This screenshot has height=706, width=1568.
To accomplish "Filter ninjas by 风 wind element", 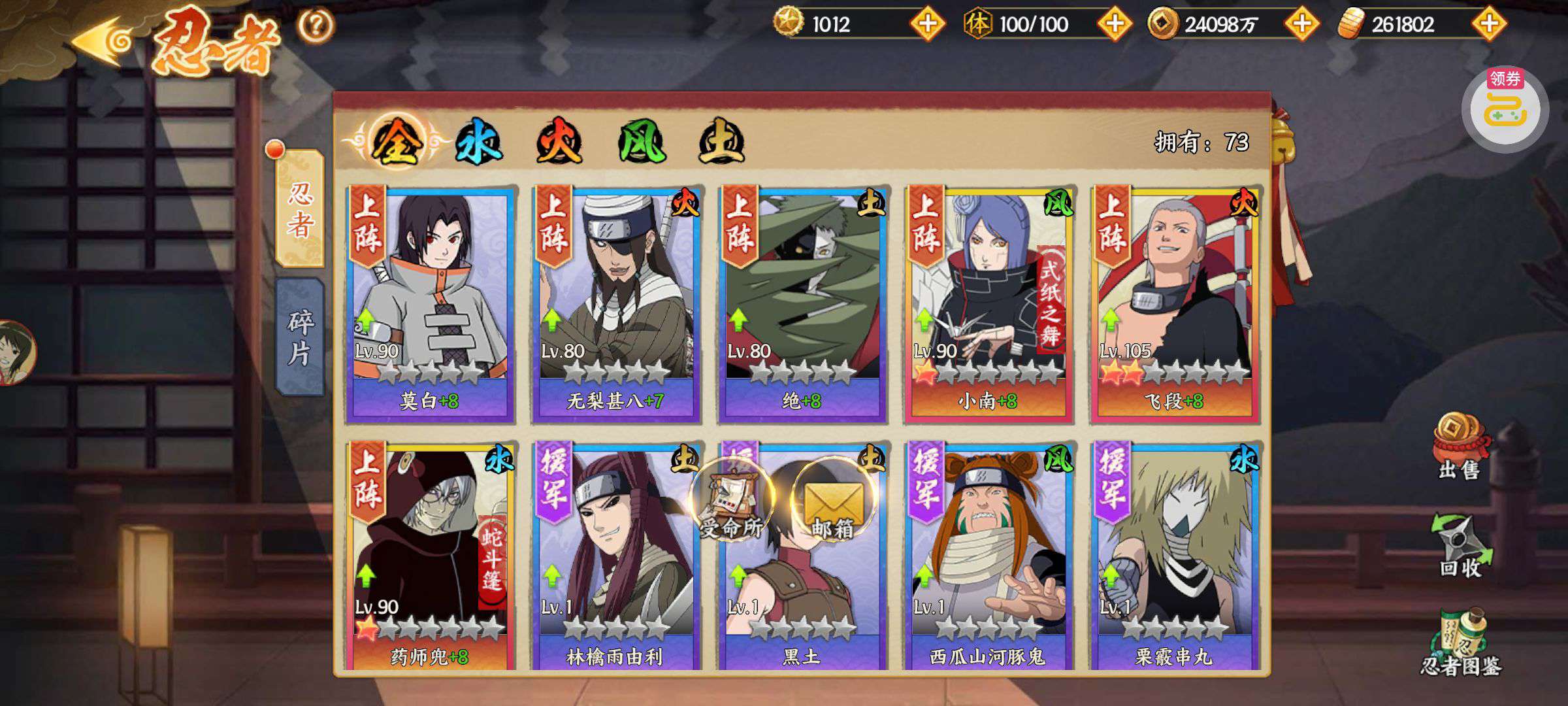I will click(x=642, y=142).
